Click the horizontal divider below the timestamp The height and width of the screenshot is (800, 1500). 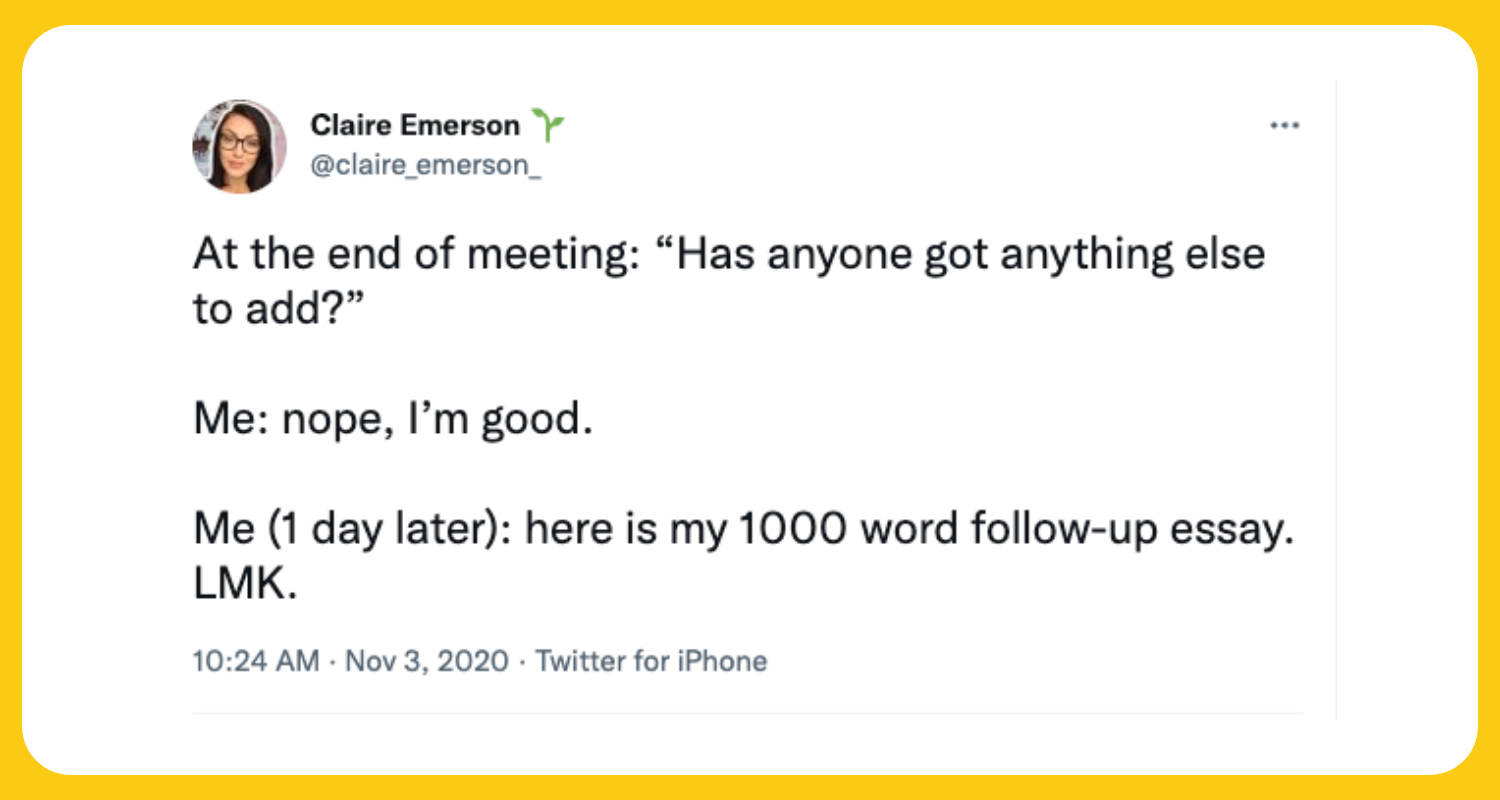[748, 713]
